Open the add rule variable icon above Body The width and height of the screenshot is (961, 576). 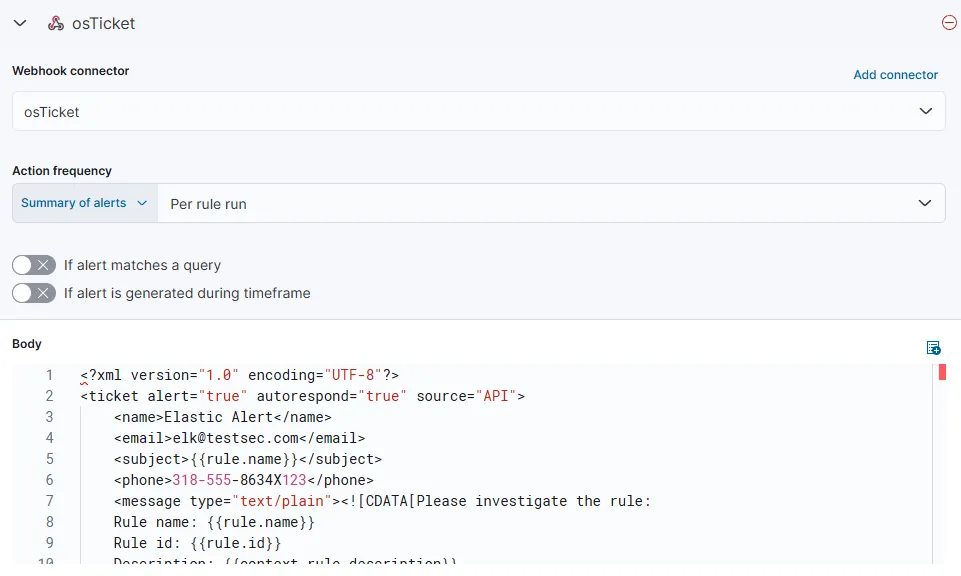click(933, 347)
